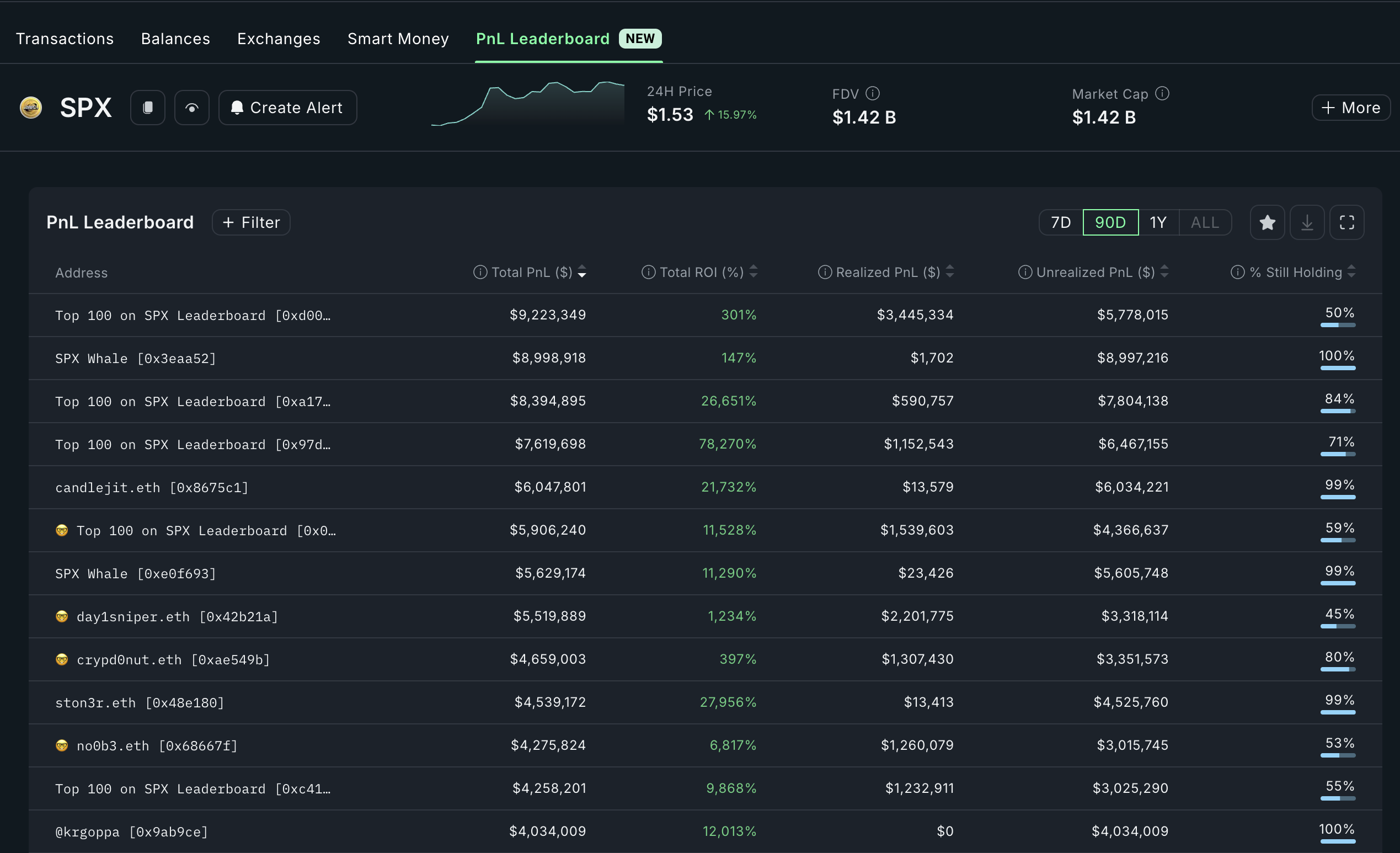Image resolution: width=1400 pixels, height=853 pixels.
Task: Click the 50% still holding progress bar
Action: point(1338,325)
